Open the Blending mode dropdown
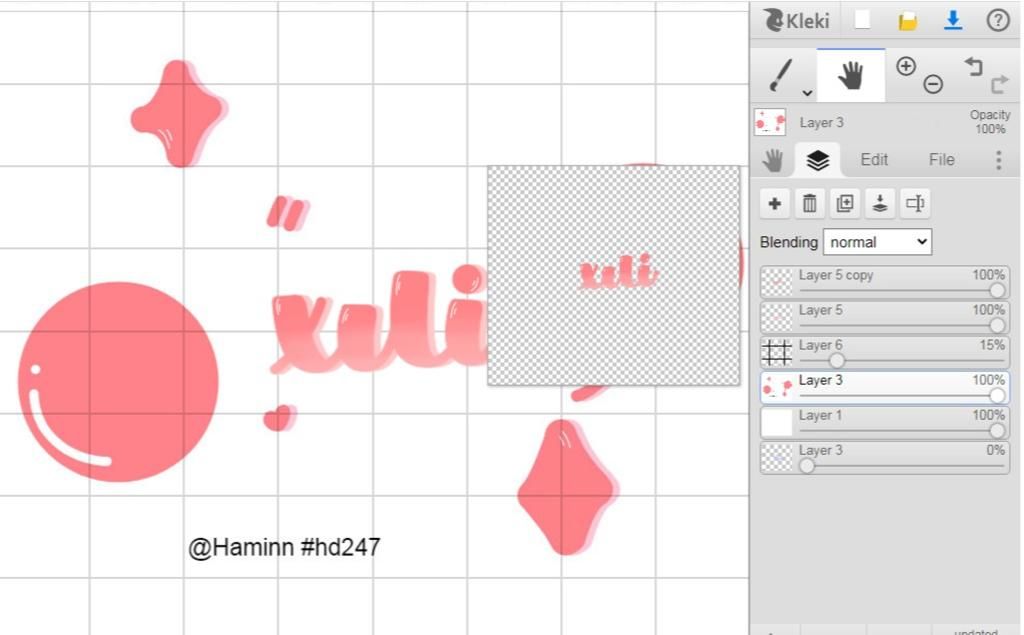Viewport: 1024px width, 635px height. 877,242
